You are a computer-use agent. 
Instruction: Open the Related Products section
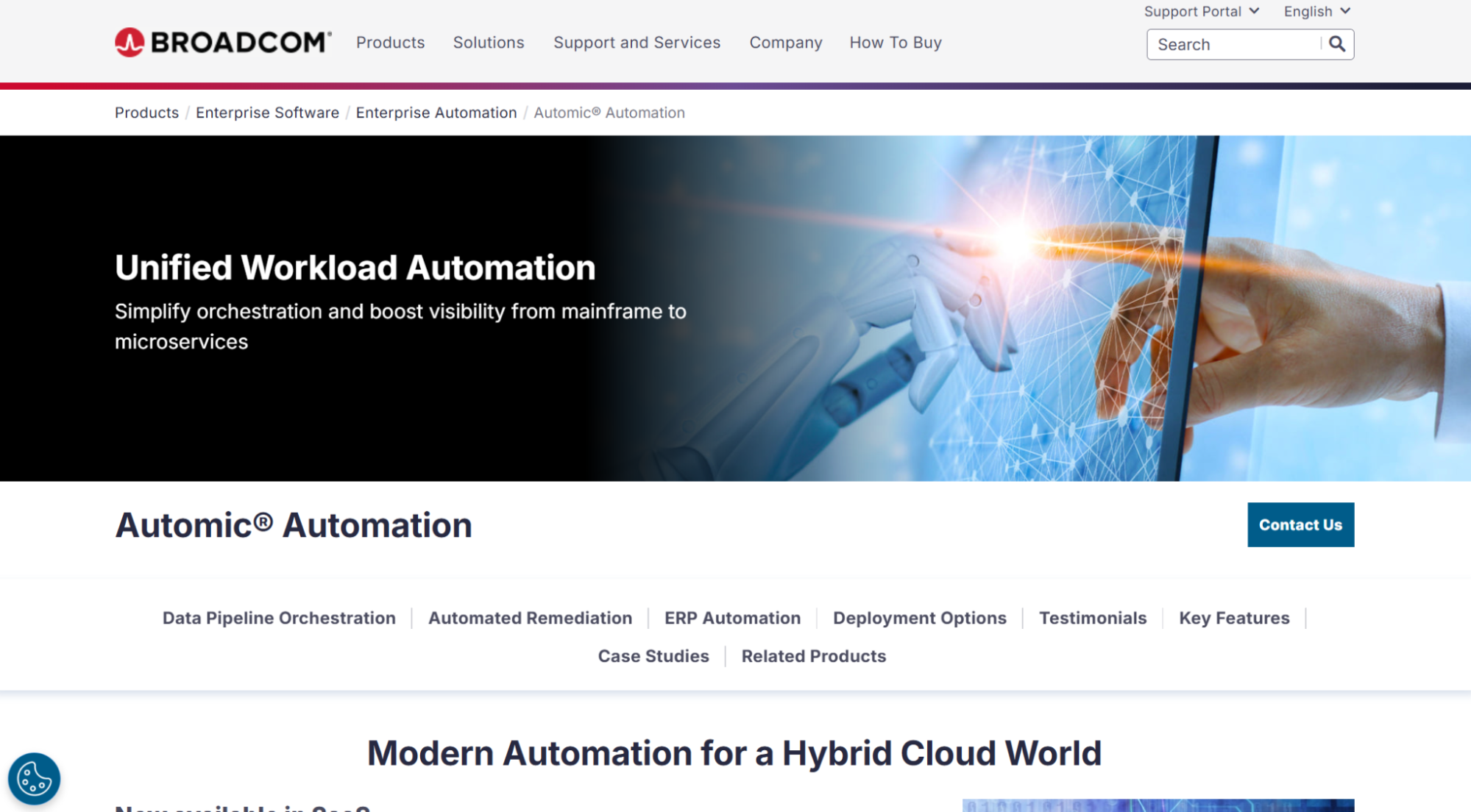(813, 656)
